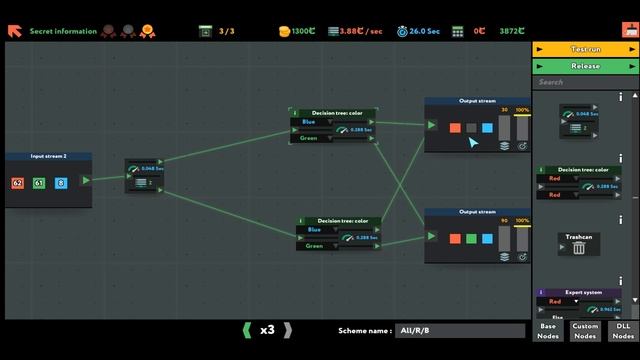Click scrollbar down arrow in node palette
Screen dimensions: 640x360
click(x=635, y=300)
